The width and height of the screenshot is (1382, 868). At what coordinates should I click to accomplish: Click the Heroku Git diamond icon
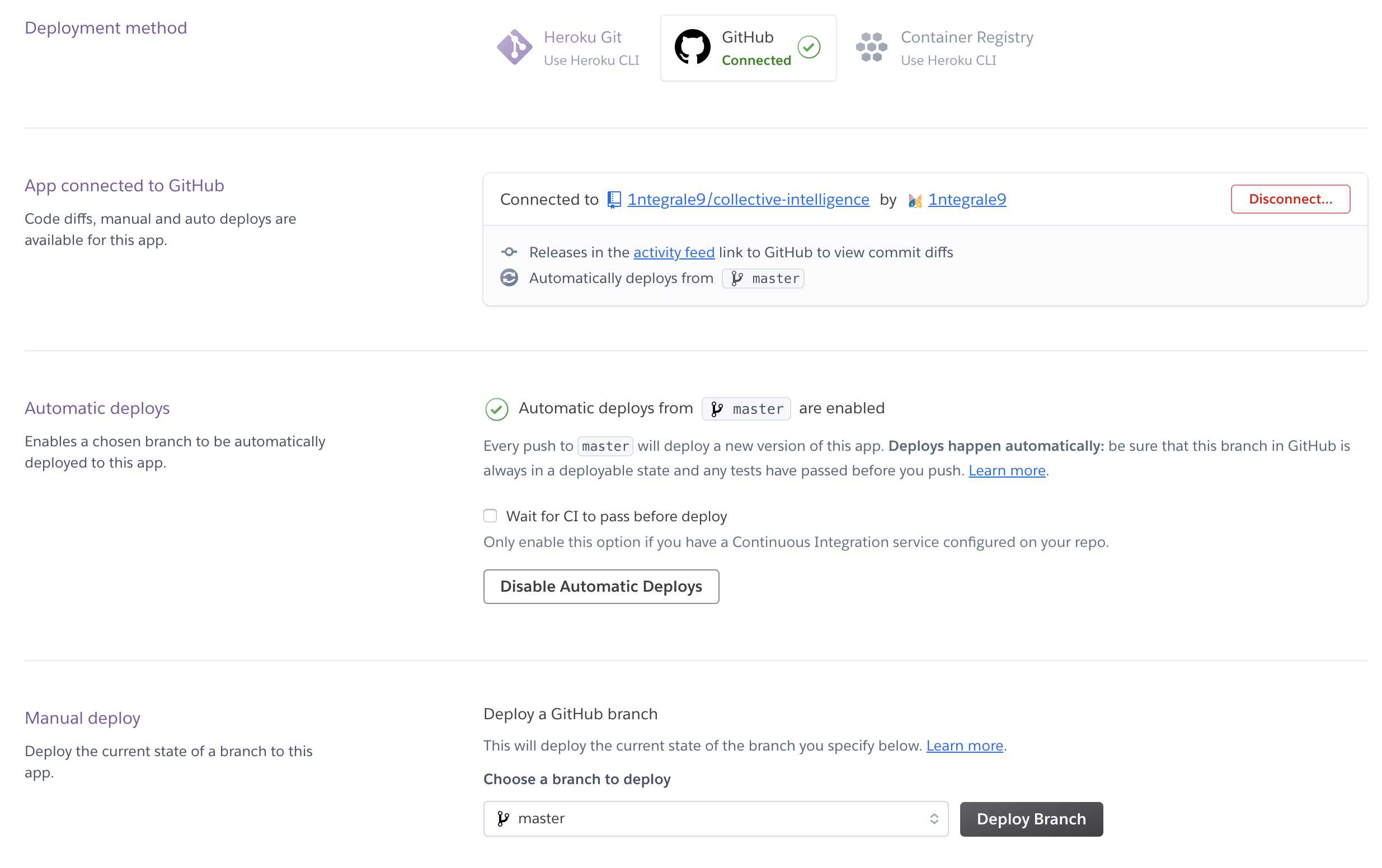pyautogui.click(x=514, y=47)
